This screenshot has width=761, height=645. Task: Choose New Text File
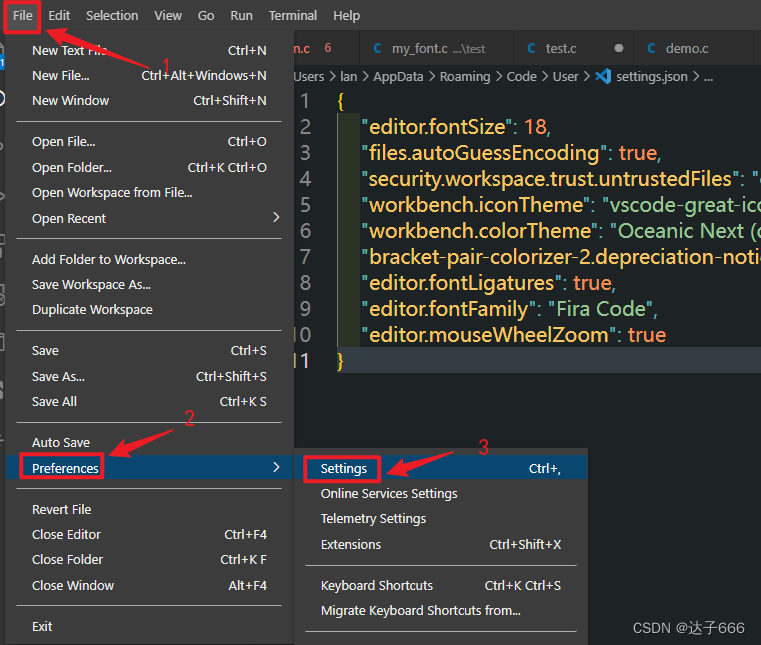[149, 50]
